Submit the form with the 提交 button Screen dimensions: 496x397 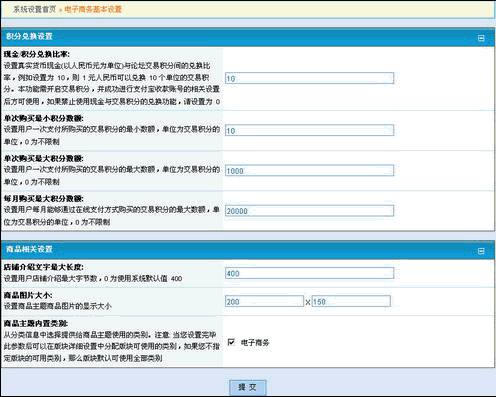[248, 387]
